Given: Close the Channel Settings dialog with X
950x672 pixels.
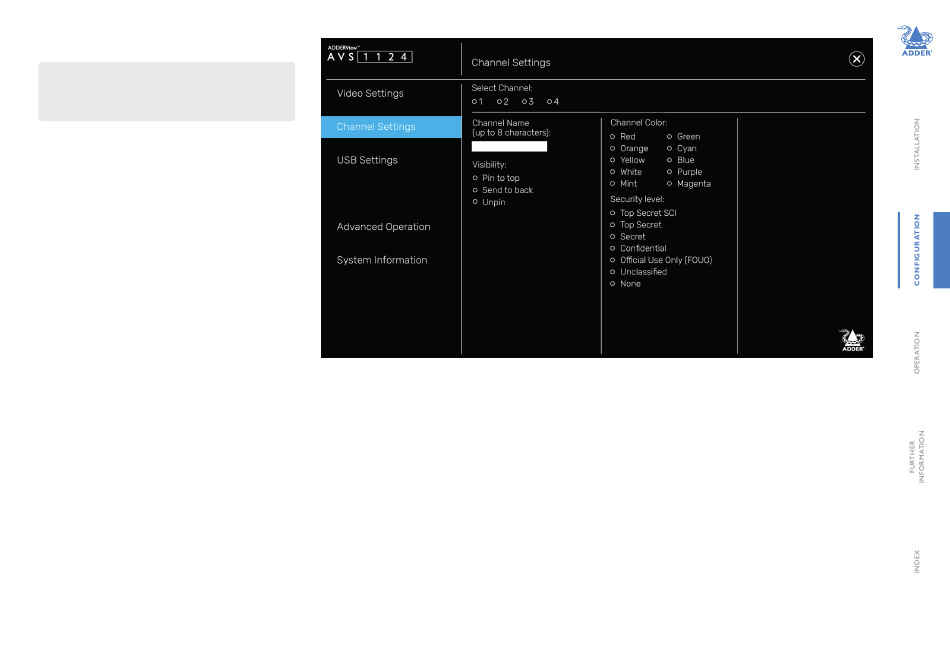Looking at the screenshot, I should coord(856,59).
